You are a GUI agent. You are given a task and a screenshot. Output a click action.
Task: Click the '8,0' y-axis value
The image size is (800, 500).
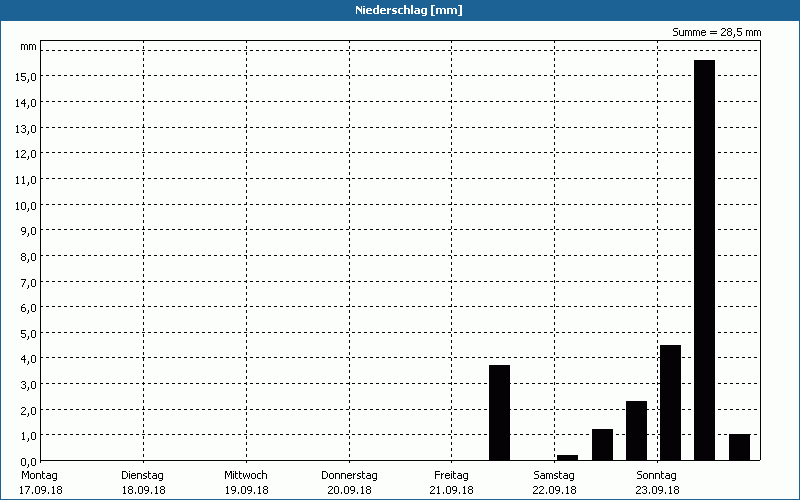click(28, 257)
